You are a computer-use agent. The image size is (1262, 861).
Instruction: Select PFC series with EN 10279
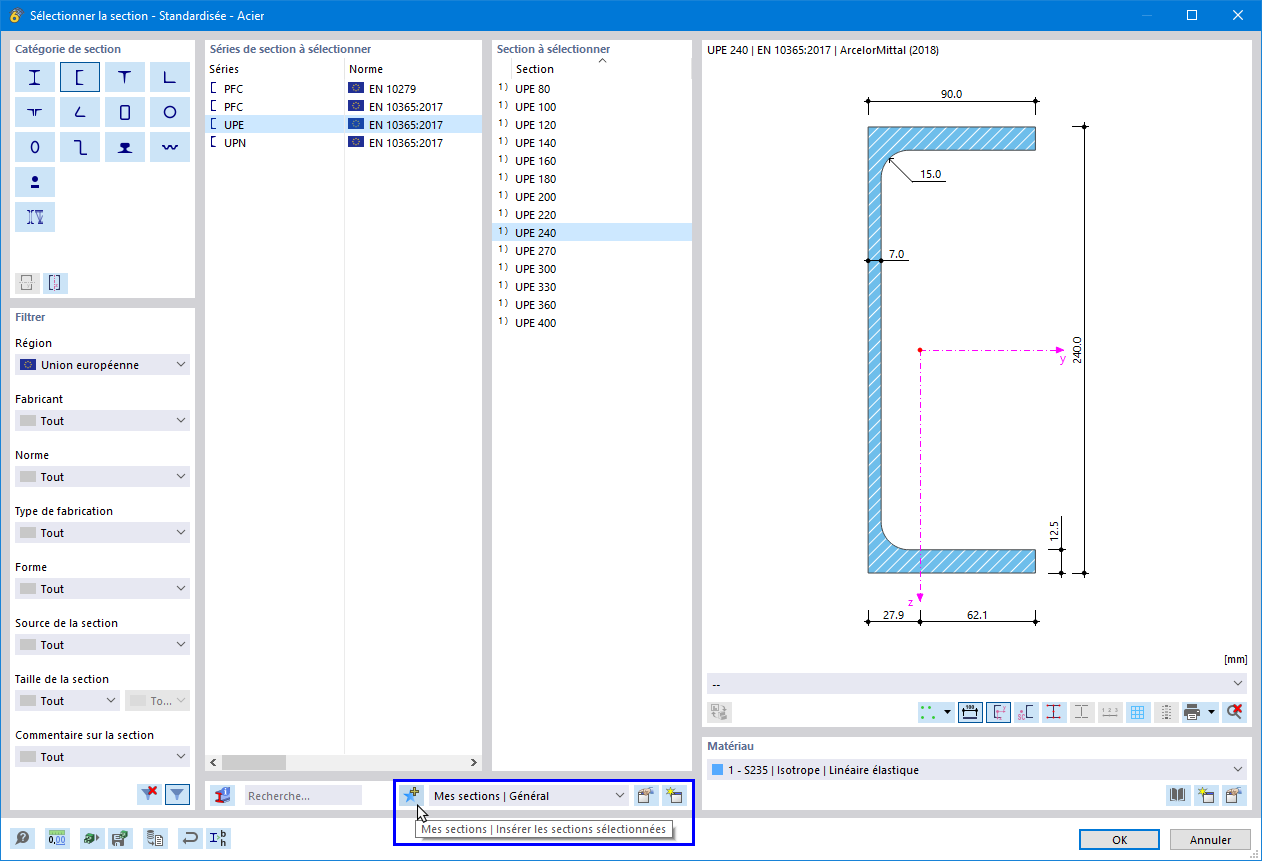coord(344,89)
